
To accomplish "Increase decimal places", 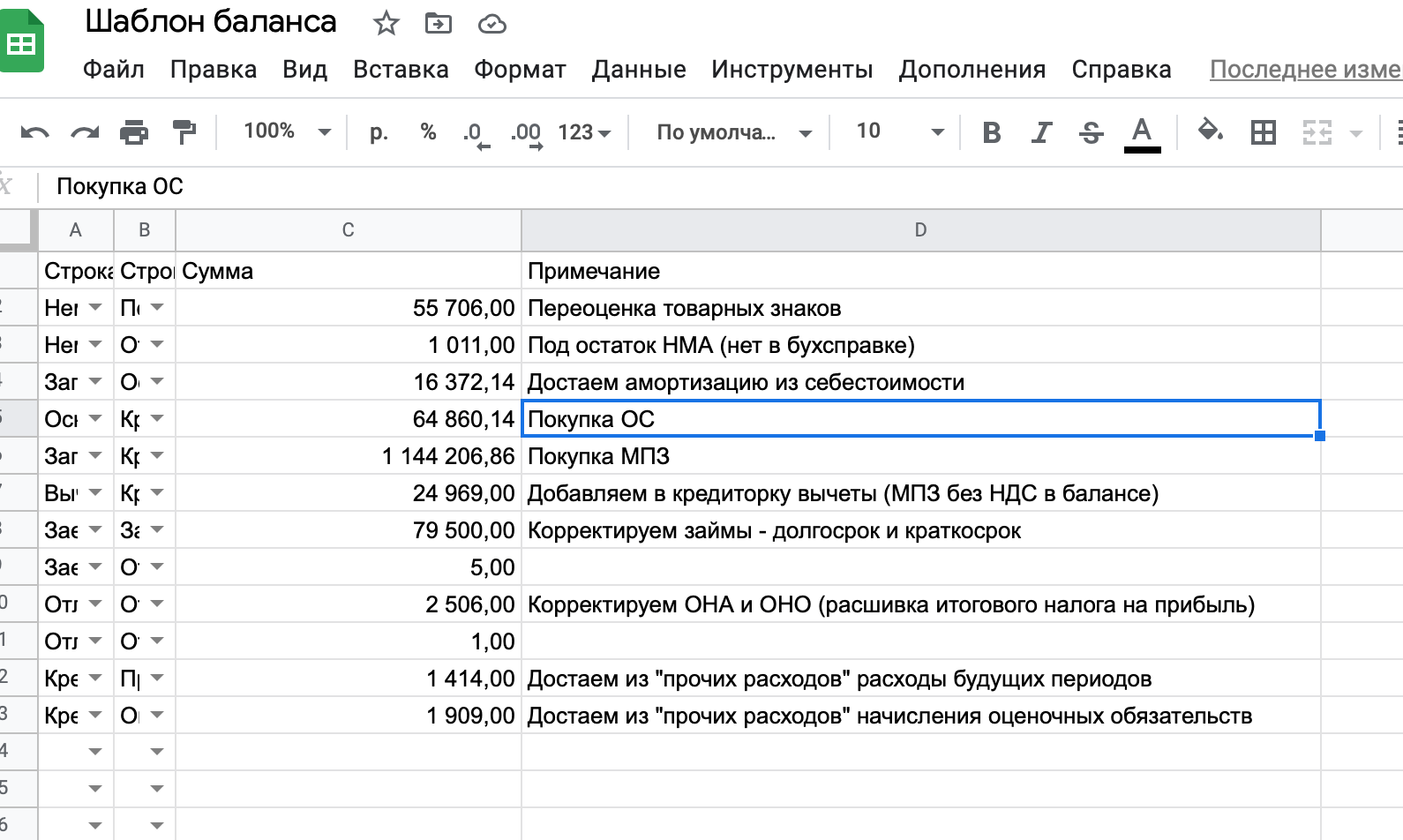I will coord(527,134).
